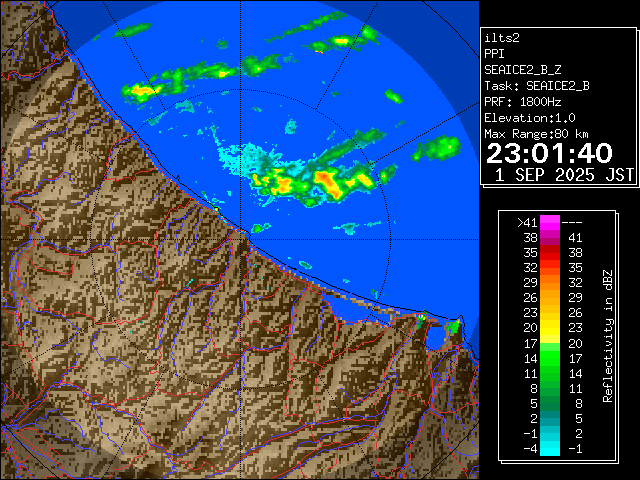Select the green swatch for 14 to 17 dBZ
The width and height of the screenshot is (640, 480).
click(550, 356)
